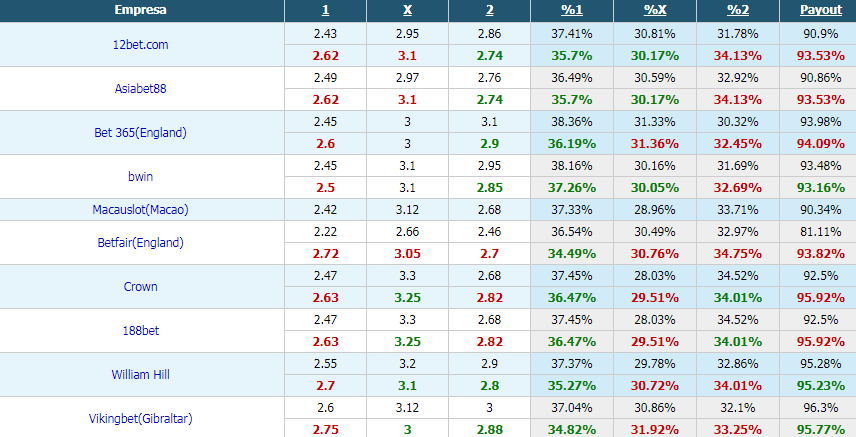
Task: Select the 2.86 odds value for 12bet.com
Action: coord(489,34)
